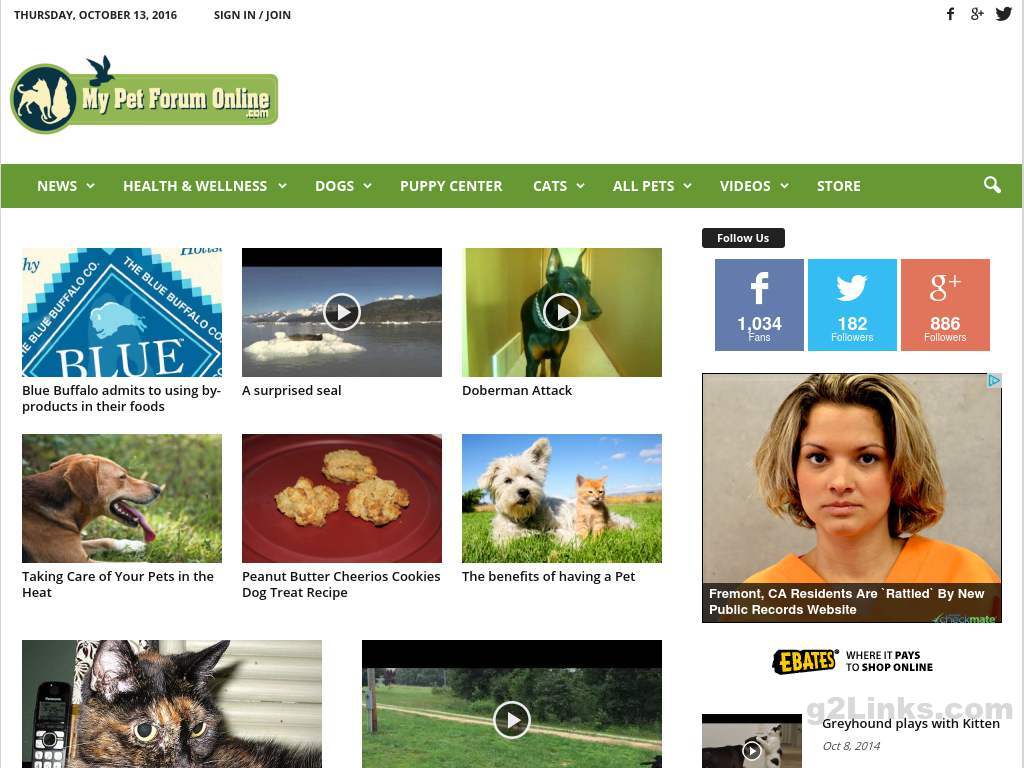Image resolution: width=1024 pixels, height=768 pixels.
Task: Click the AdChoices icon on the advertisement
Action: tap(994, 381)
